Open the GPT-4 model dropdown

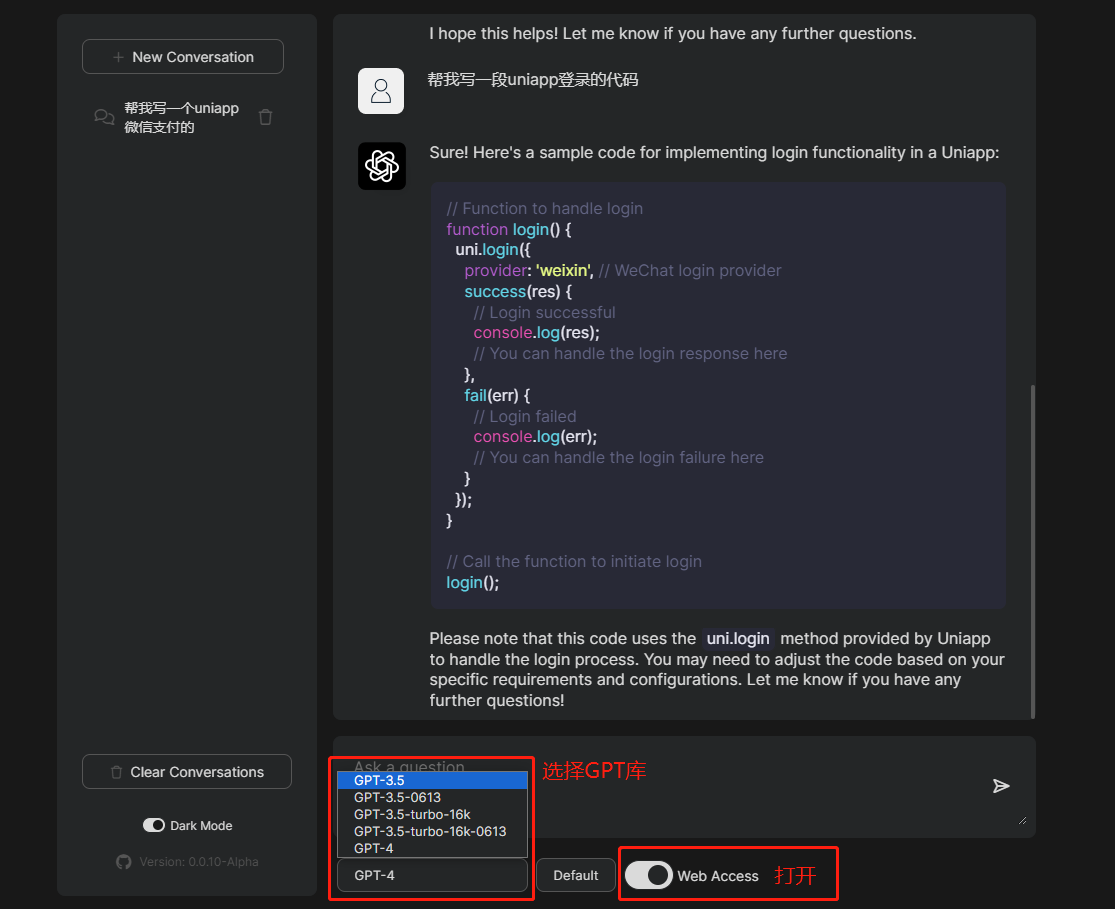coord(432,876)
